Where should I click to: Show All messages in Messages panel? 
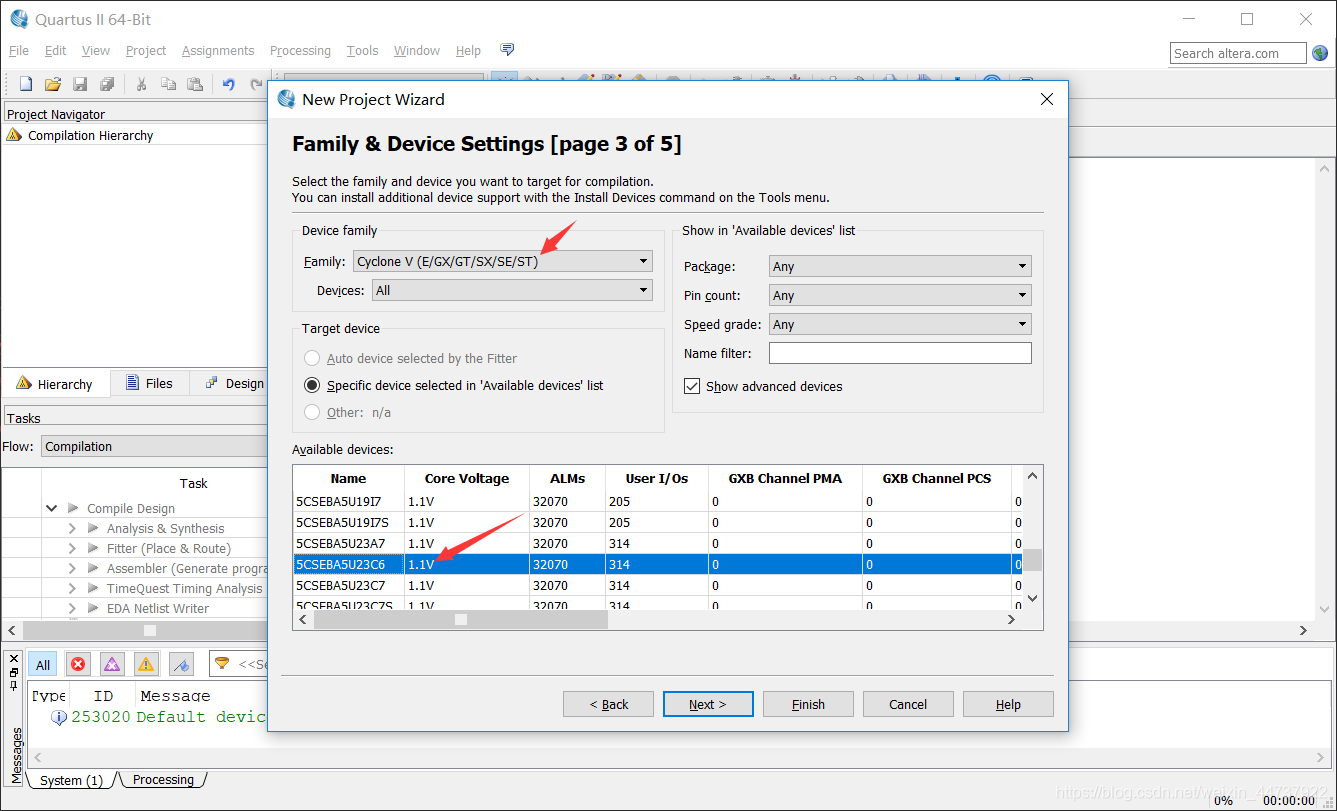pyautogui.click(x=43, y=664)
